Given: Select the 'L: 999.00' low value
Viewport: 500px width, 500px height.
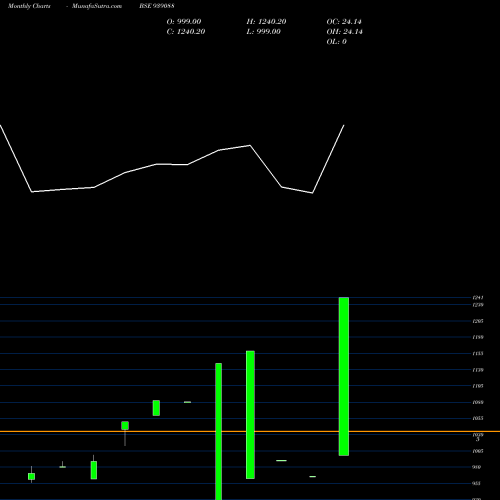Looking at the screenshot, I should coord(263,31).
